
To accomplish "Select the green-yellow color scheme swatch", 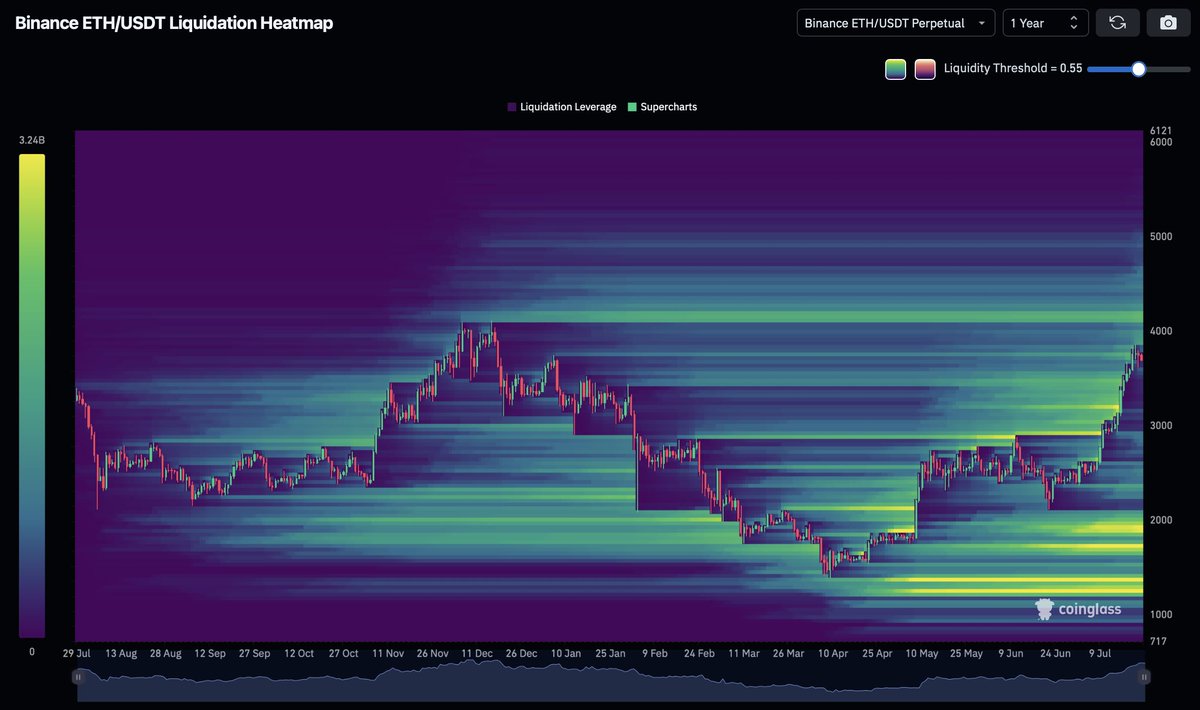I will click(895, 69).
